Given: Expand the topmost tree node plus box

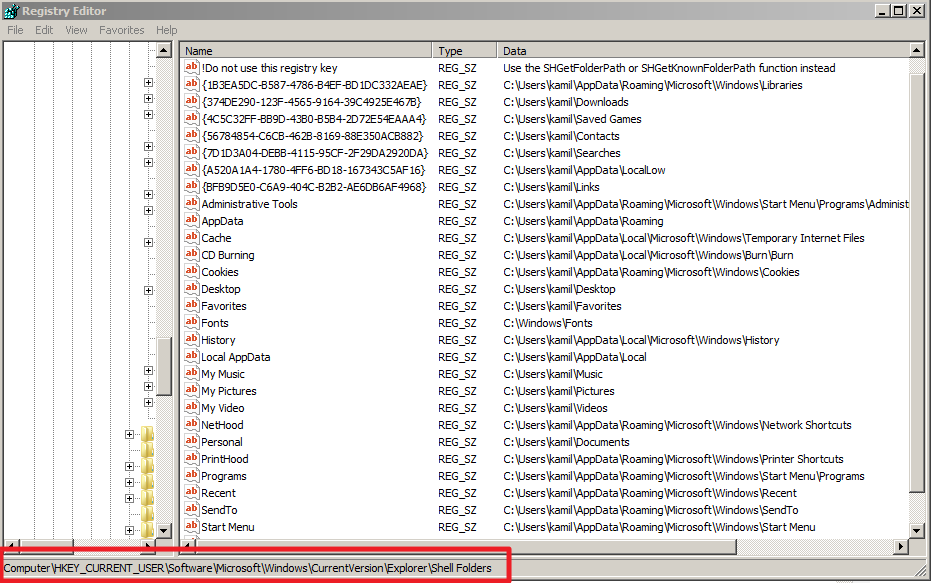Looking at the screenshot, I should [x=148, y=82].
